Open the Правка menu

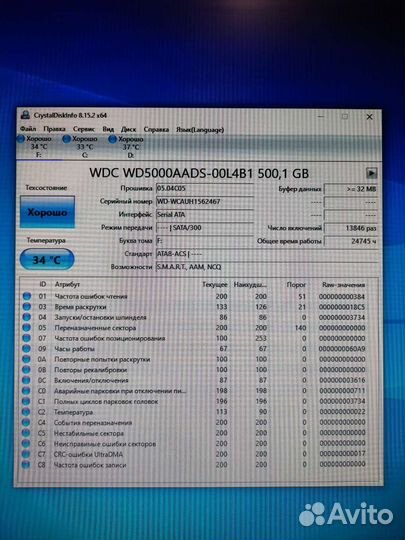54,129
